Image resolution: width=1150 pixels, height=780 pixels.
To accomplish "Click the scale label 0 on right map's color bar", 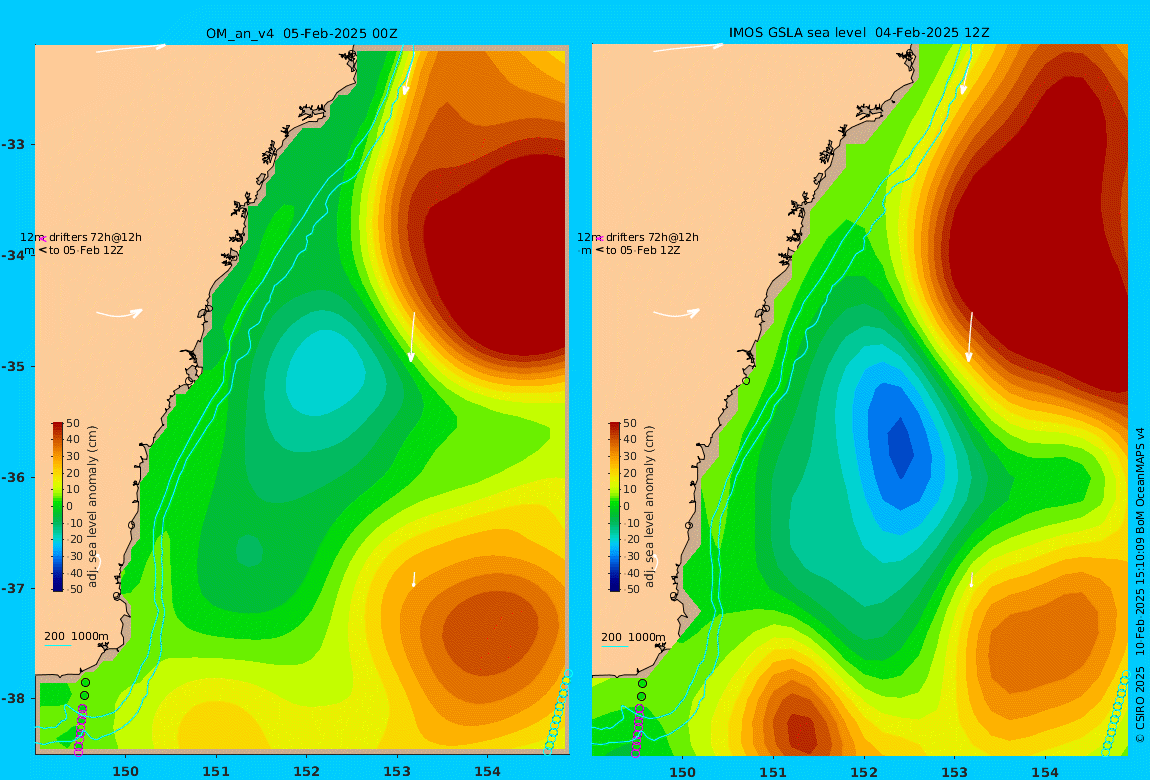I will tap(626, 506).
